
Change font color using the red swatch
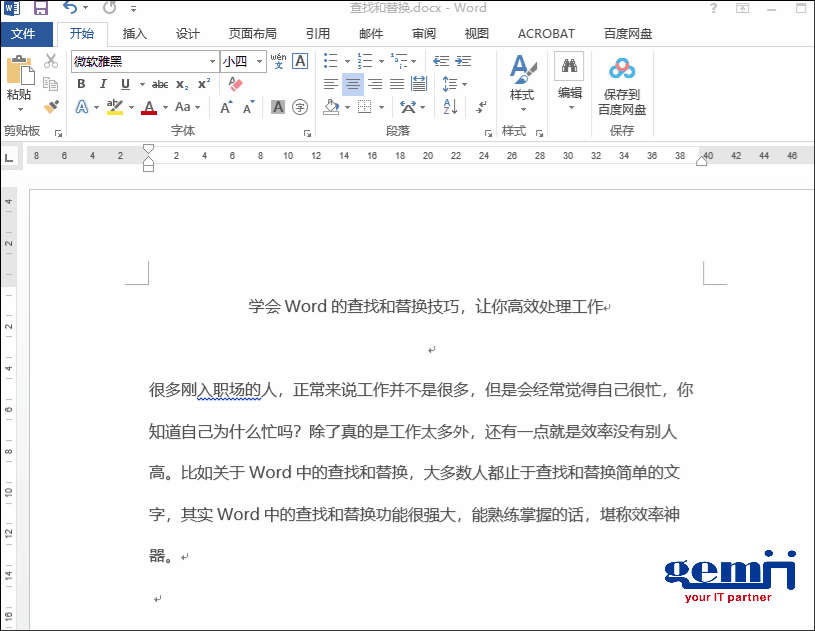point(150,108)
